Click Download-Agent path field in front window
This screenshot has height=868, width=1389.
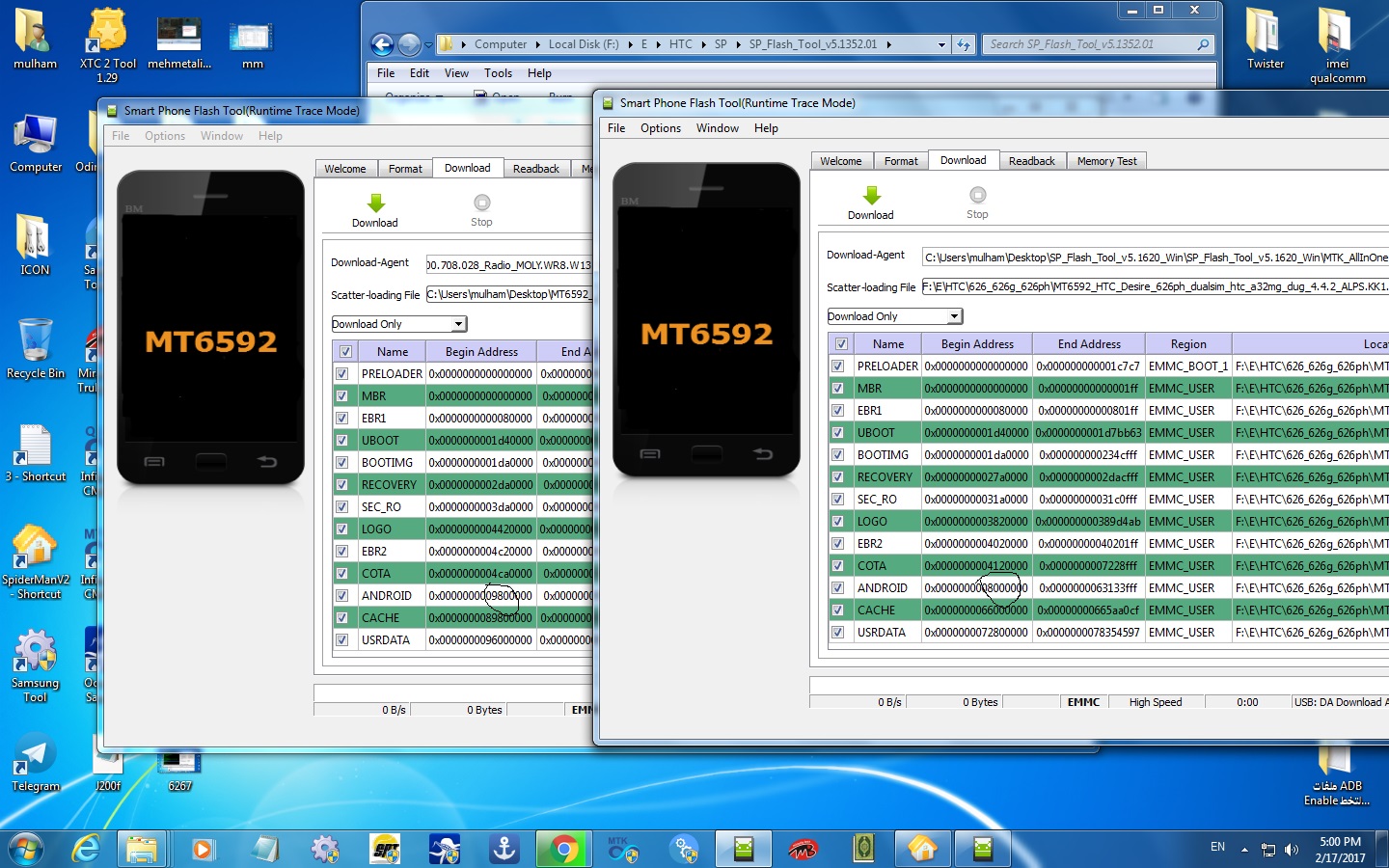point(1156,258)
